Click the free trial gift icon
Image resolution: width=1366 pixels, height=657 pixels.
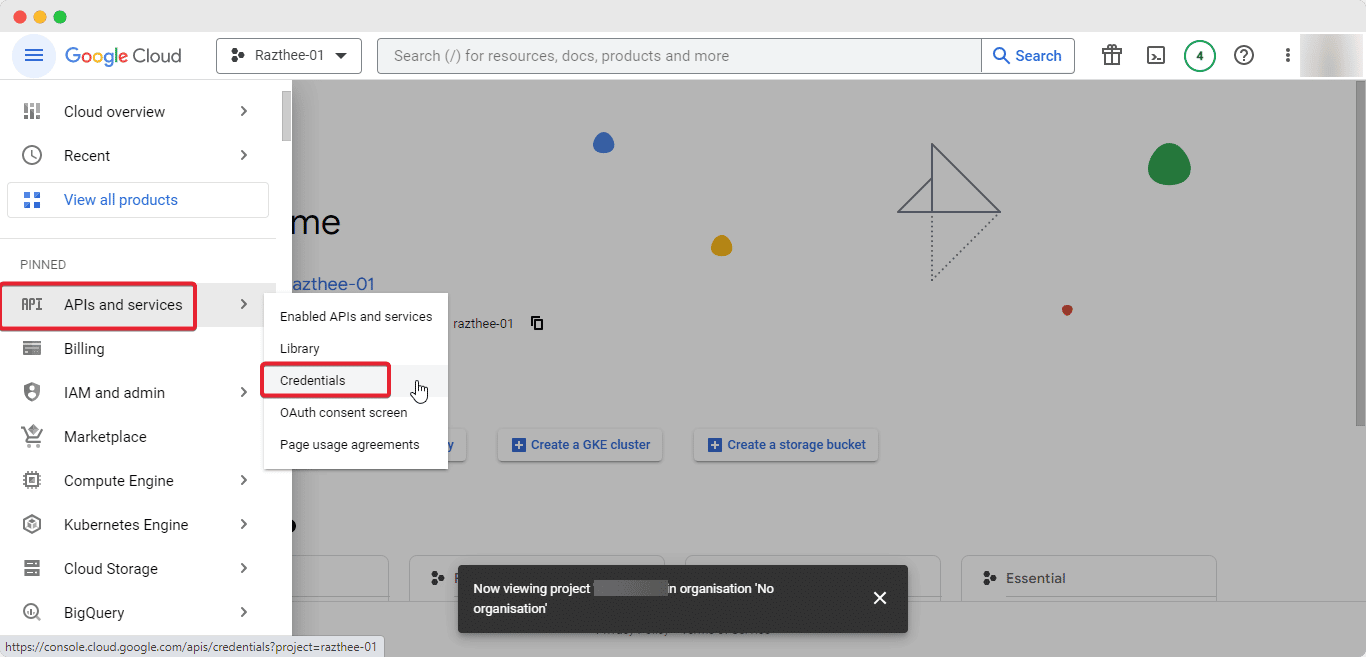1111,55
